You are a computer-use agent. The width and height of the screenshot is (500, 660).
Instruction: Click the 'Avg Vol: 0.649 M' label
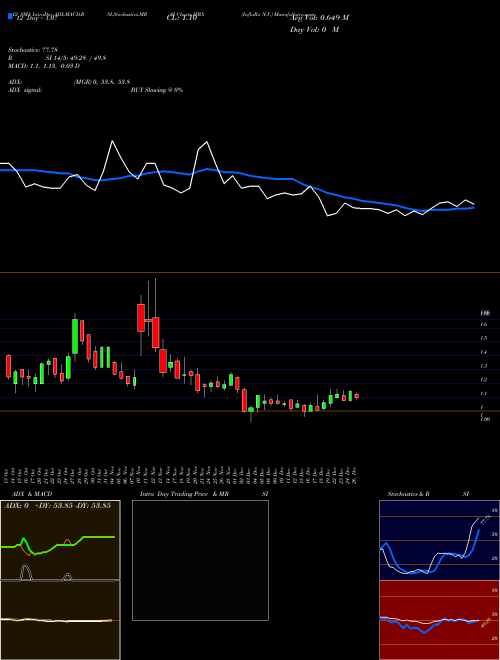320,18
